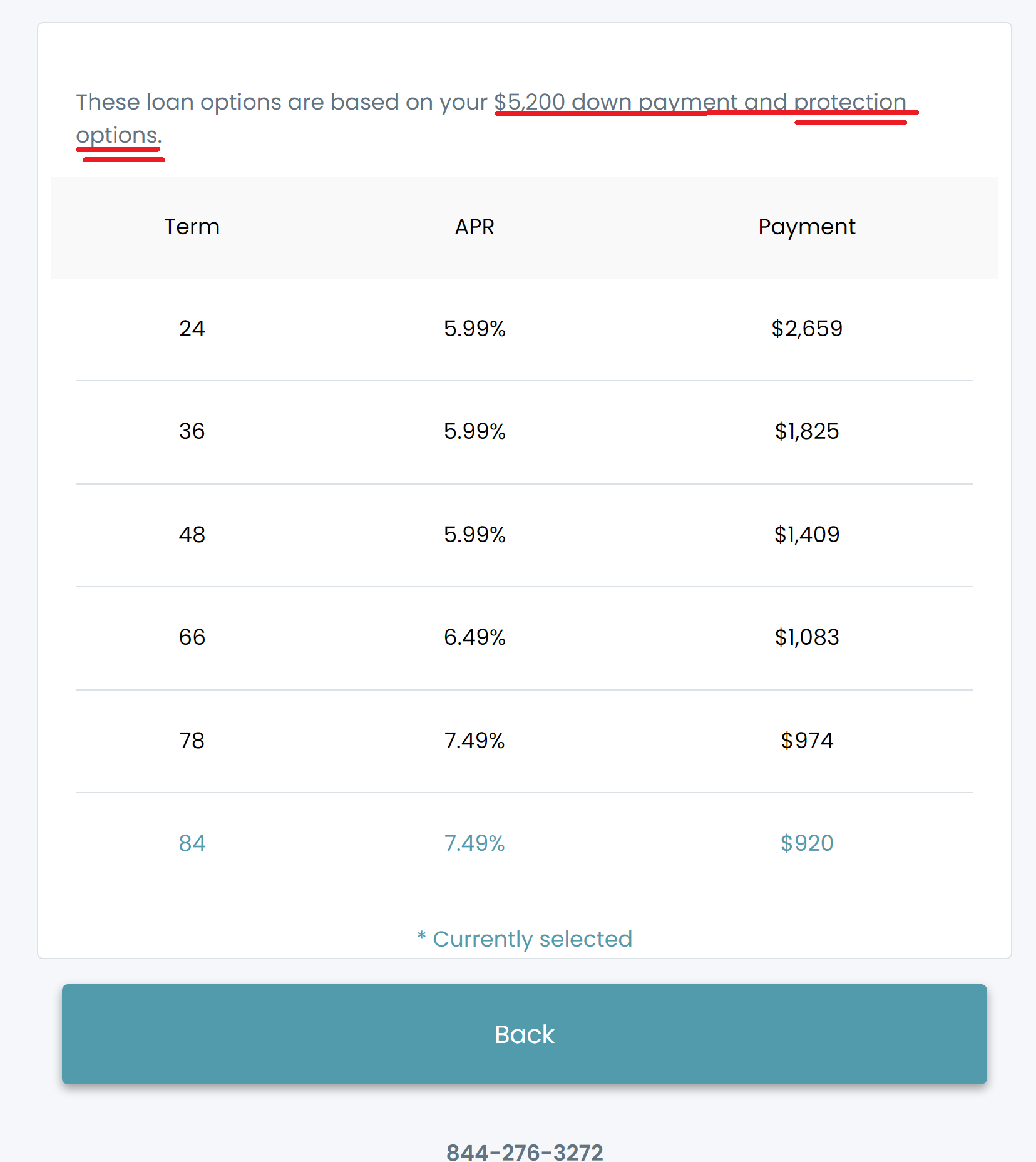1036x1162 pixels.
Task: Call the 844-276-3272 phone number
Action: (525, 1152)
